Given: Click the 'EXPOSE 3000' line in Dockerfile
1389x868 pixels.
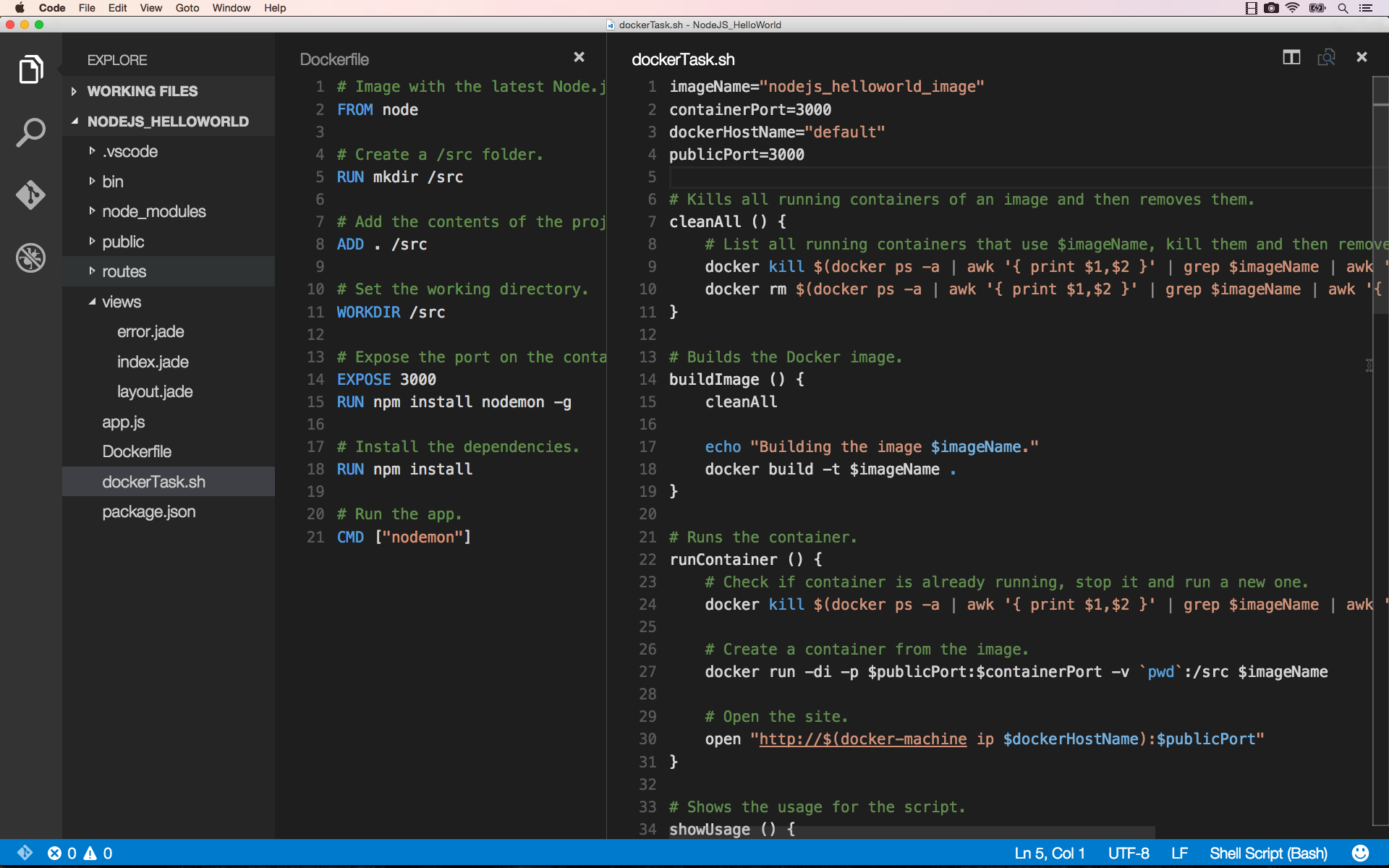Looking at the screenshot, I should 386,380.
